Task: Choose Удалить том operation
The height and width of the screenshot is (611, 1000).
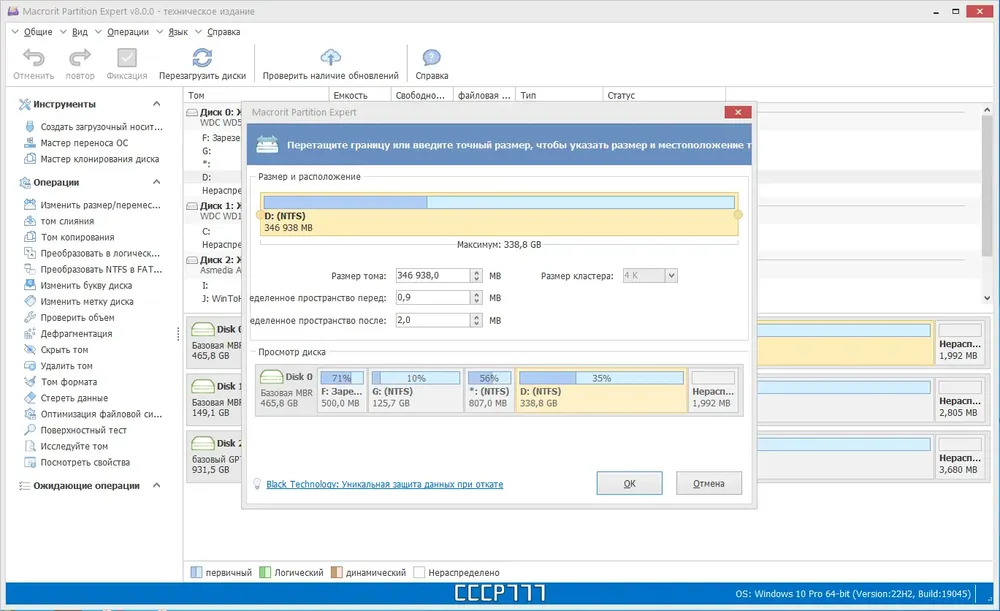Action: point(59,365)
